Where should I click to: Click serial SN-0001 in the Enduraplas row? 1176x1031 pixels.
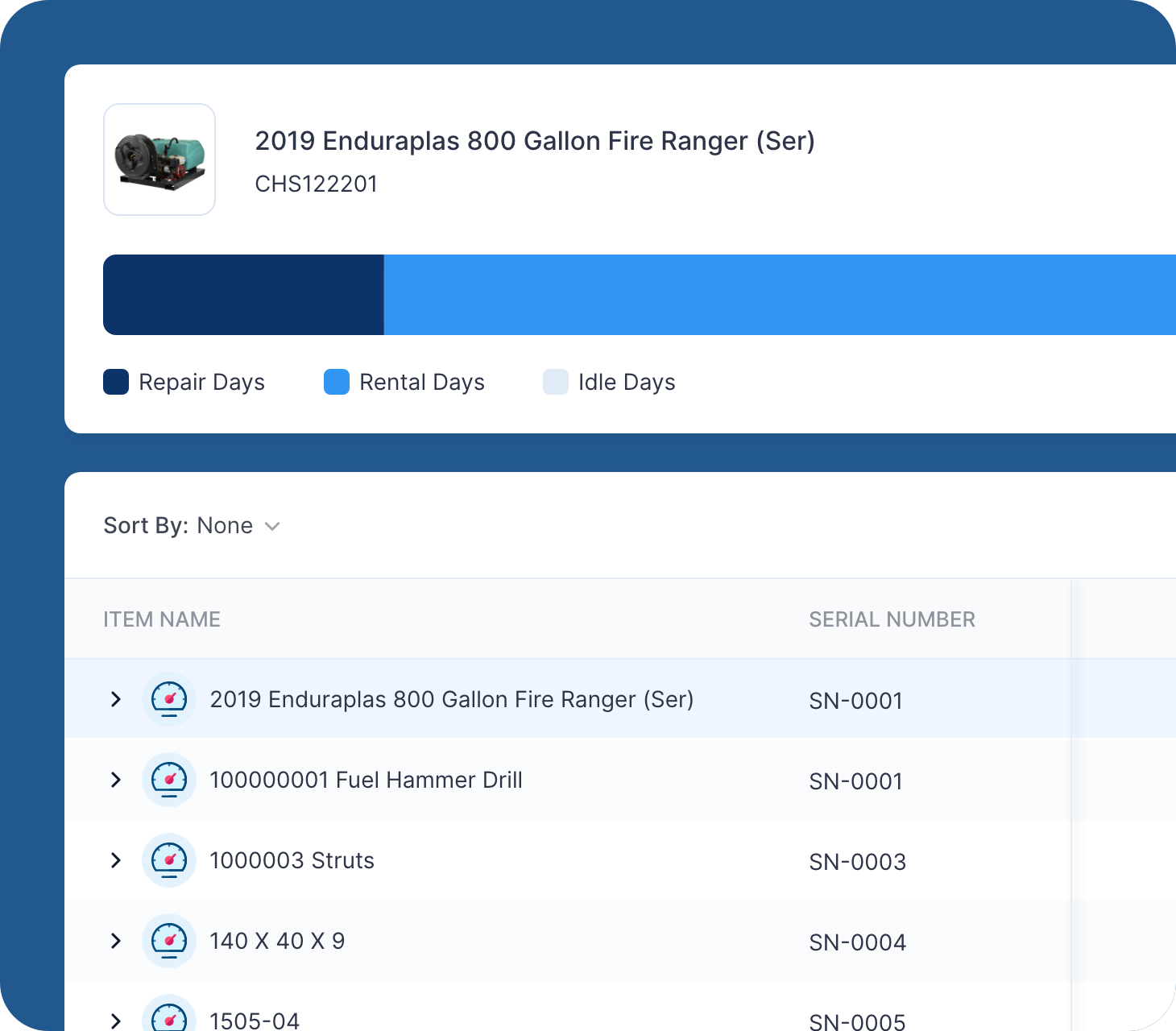coord(855,701)
